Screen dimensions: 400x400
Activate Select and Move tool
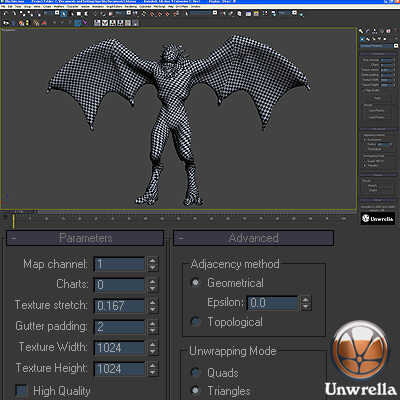point(95,14)
